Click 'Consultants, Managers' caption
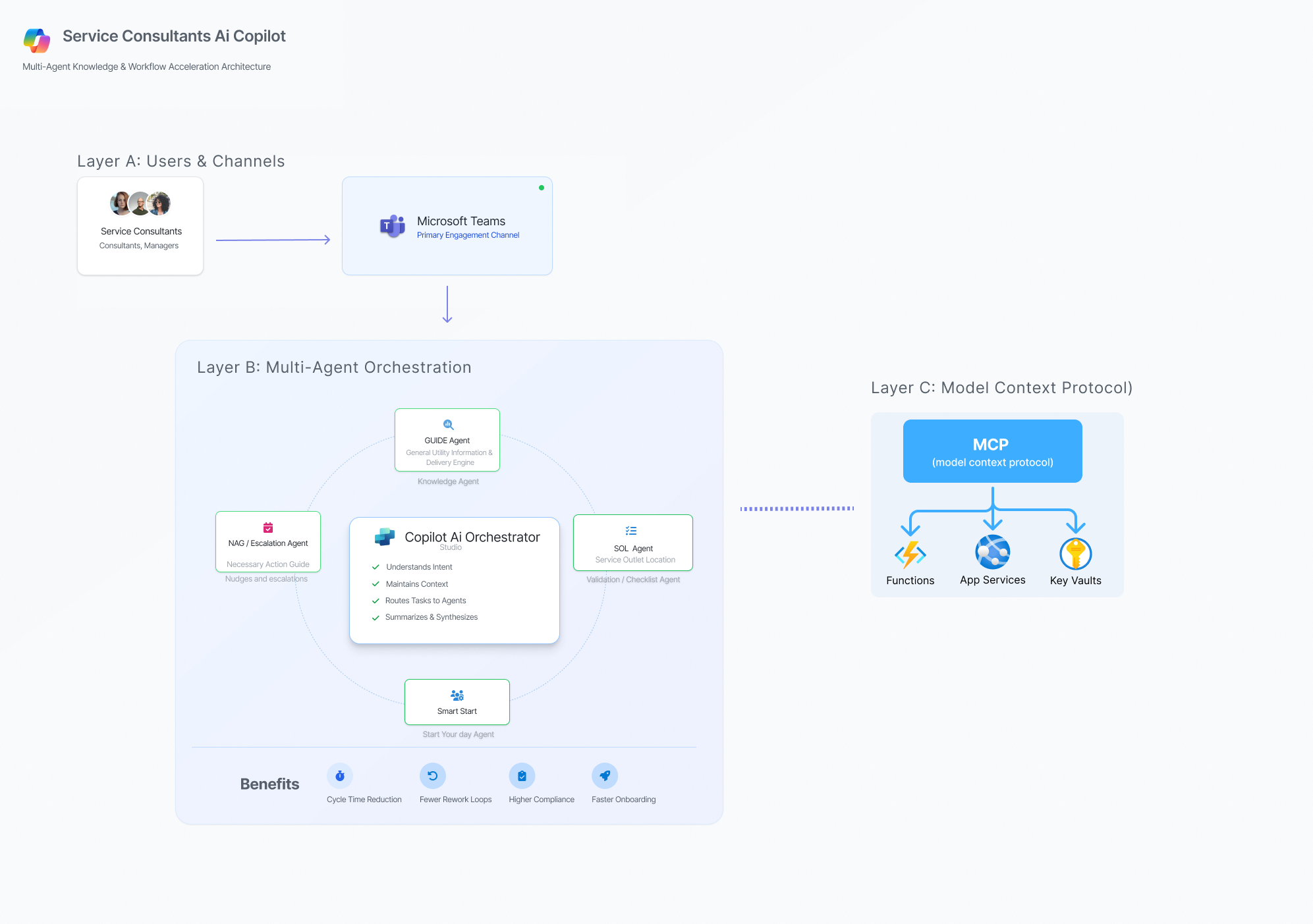Image resolution: width=1313 pixels, height=924 pixels. (x=139, y=246)
